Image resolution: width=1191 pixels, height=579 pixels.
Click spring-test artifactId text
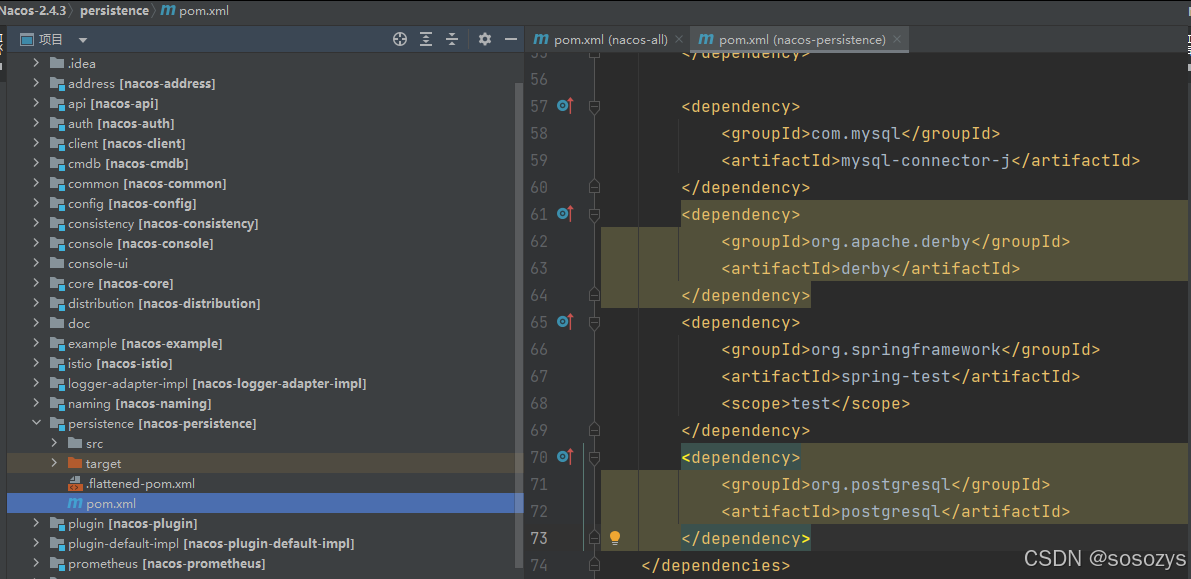click(896, 376)
